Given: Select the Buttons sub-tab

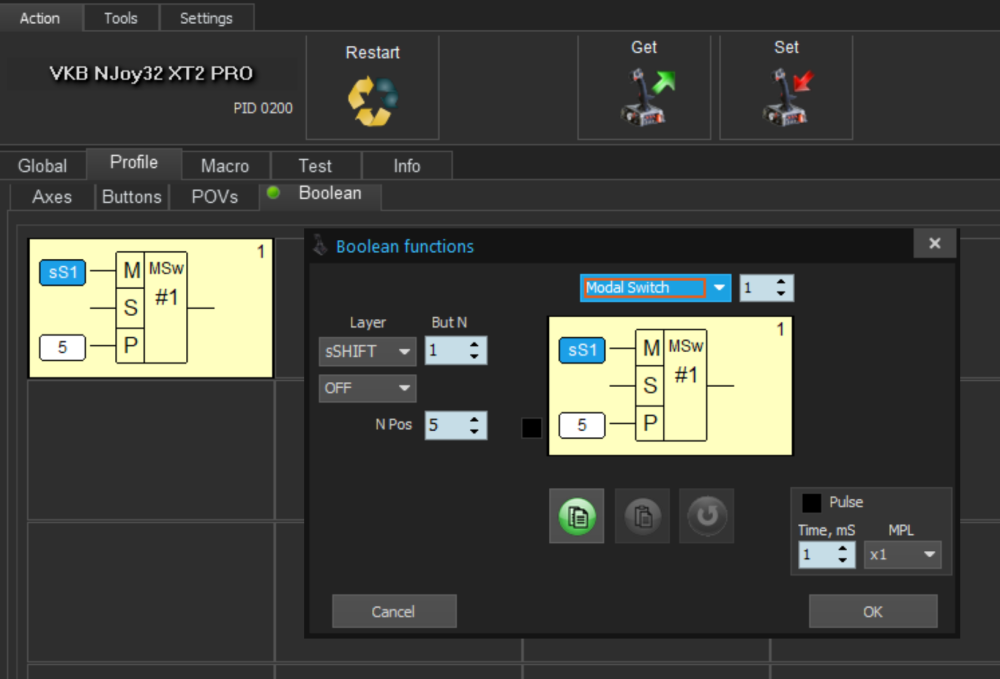Looking at the screenshot, I should (131, 197).
